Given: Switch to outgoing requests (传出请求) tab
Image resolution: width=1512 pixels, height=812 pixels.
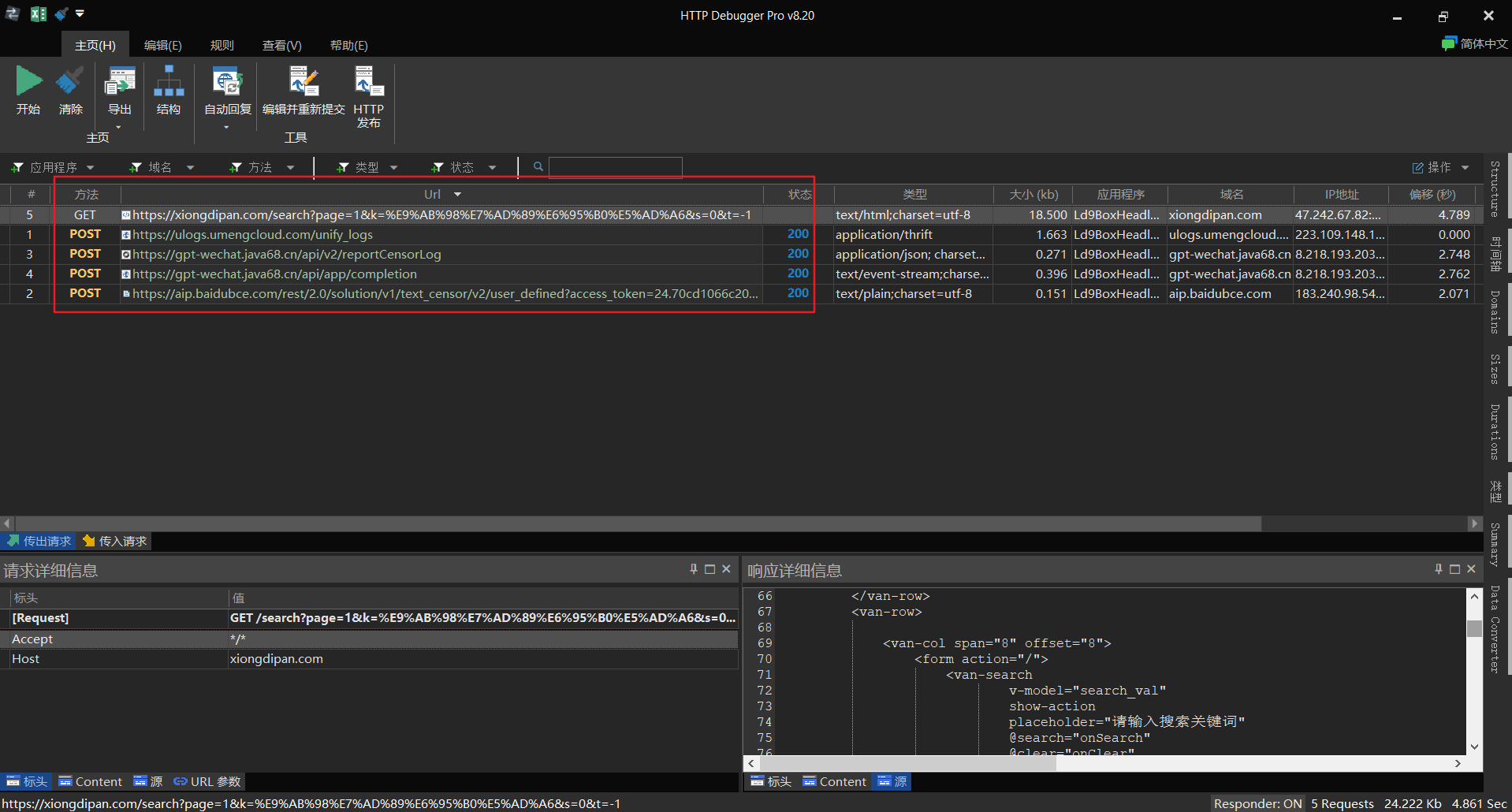Looking at the screenshot, I should (x=39, y=541).
